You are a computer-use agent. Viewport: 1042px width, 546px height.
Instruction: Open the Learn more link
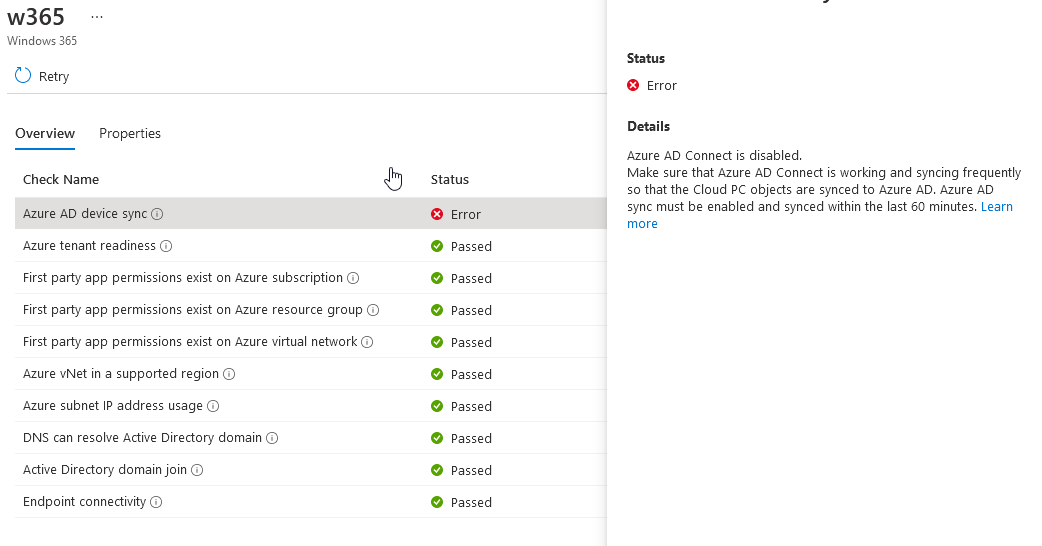pos(996,207)
